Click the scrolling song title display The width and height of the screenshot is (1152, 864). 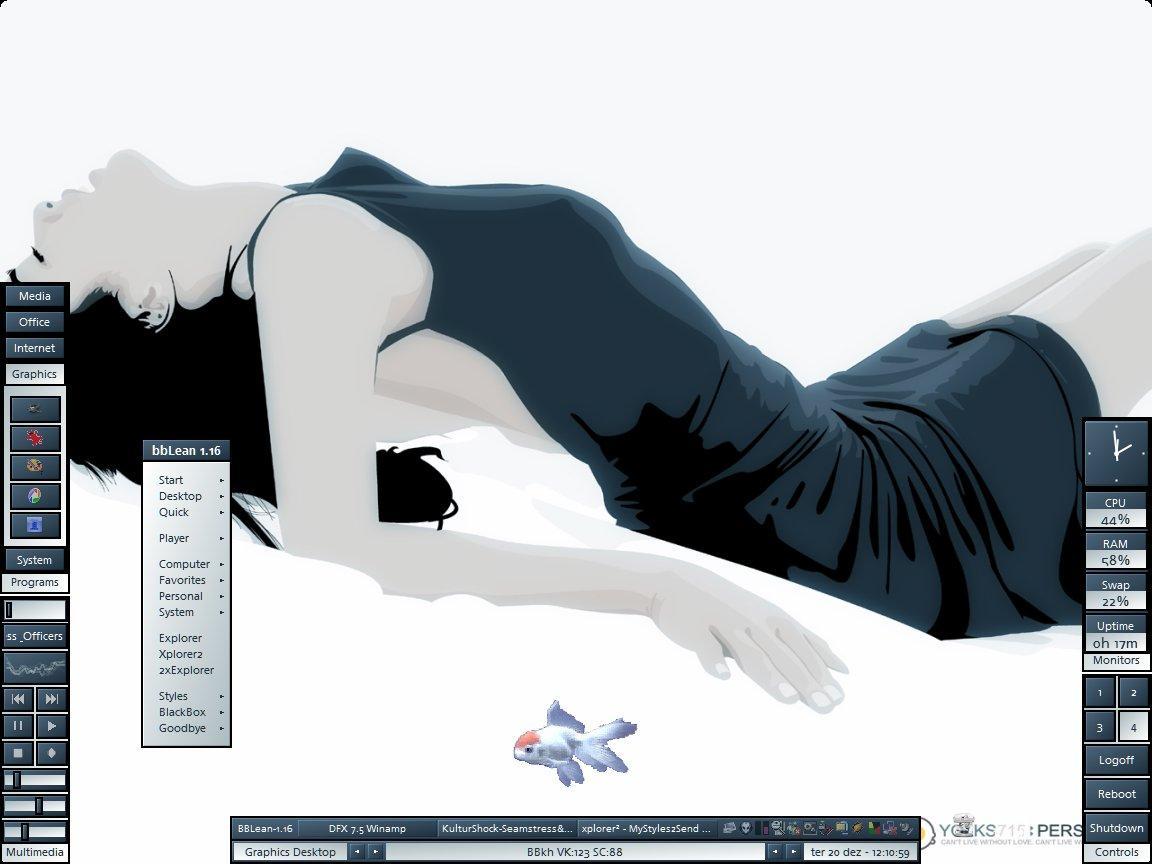[x=35, y=636]
